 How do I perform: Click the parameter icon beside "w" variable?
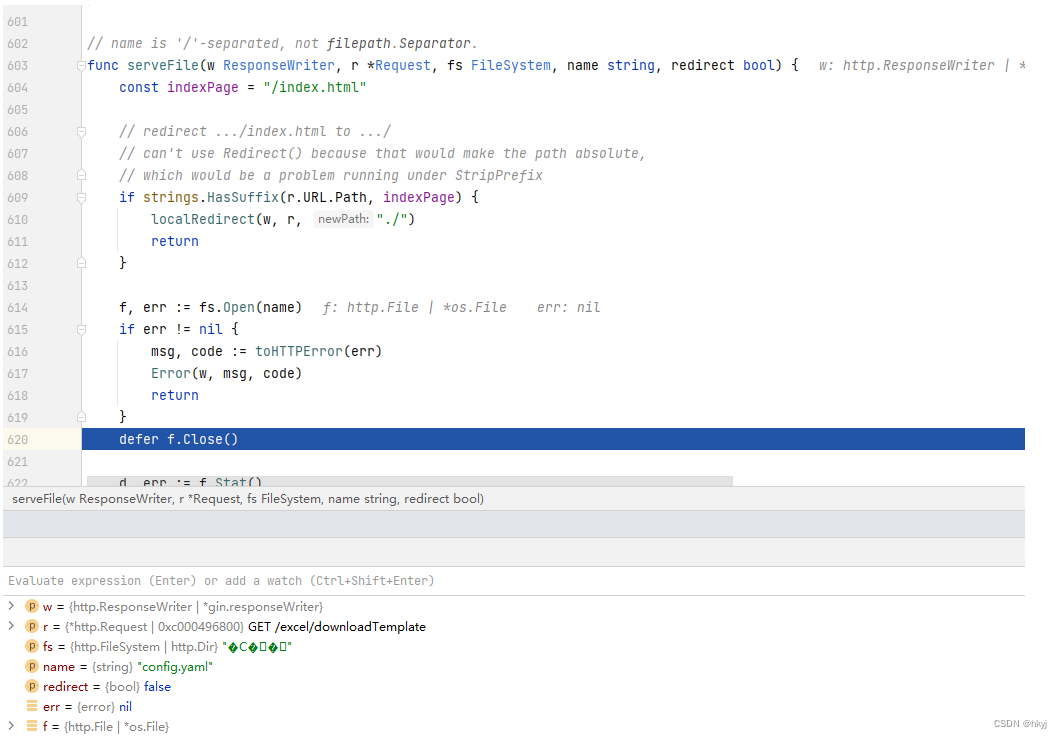[x=31, y=606]
